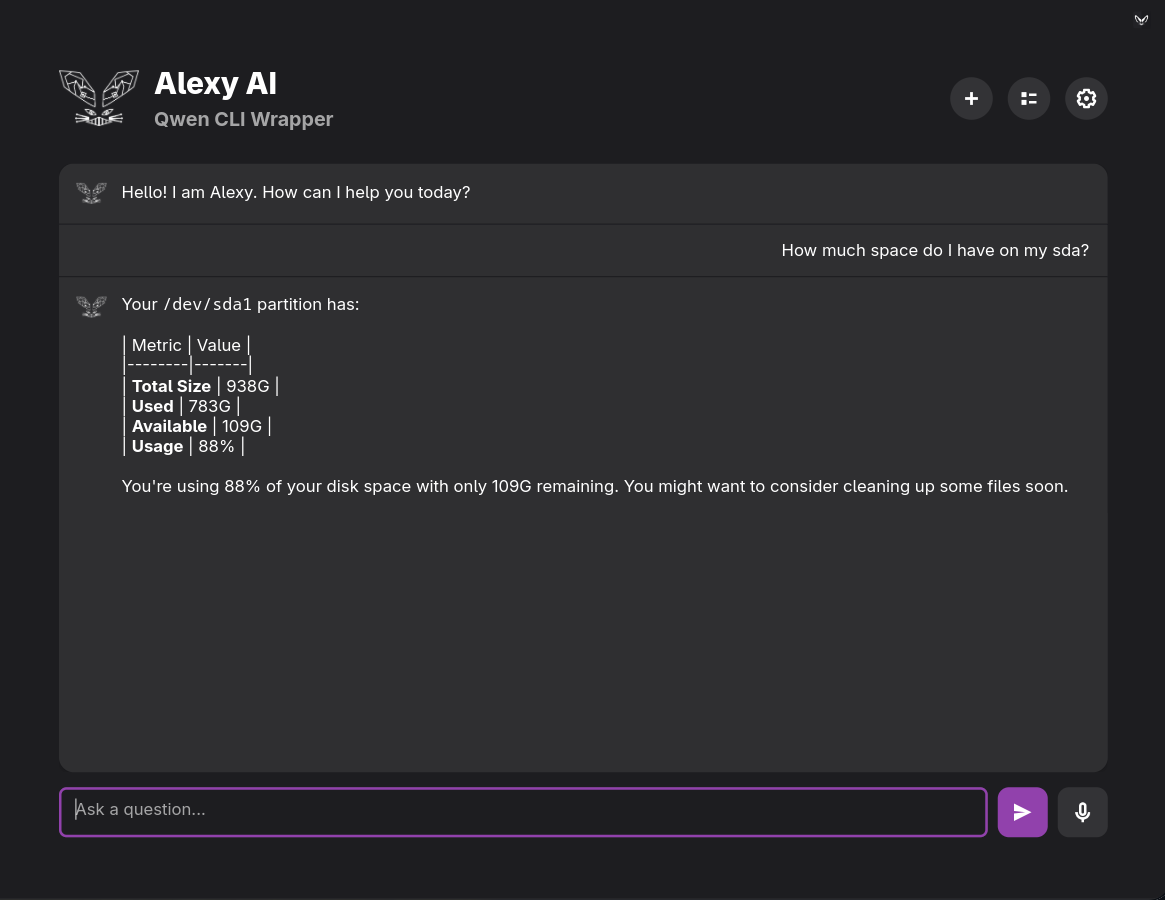Image resolution: width=1165 pixels, height=900 pixels.
Task: Click the Alexy AI logo in header
Action: click(x=98, y=98)
